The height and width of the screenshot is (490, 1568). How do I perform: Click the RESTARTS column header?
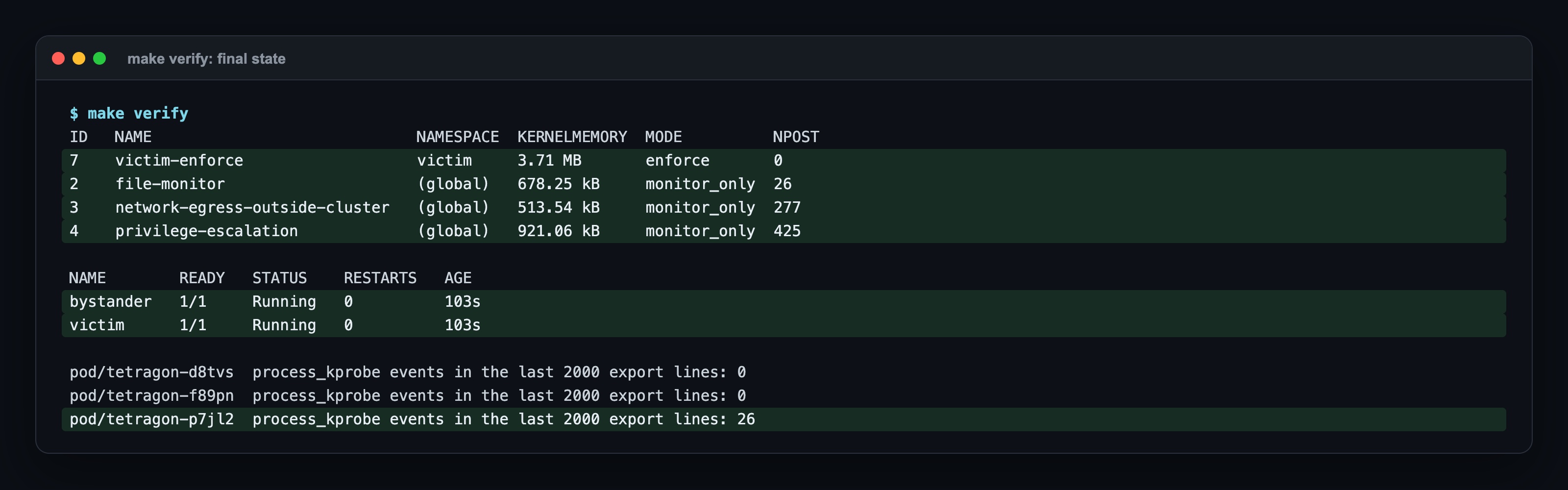click(x=380, y=278)
